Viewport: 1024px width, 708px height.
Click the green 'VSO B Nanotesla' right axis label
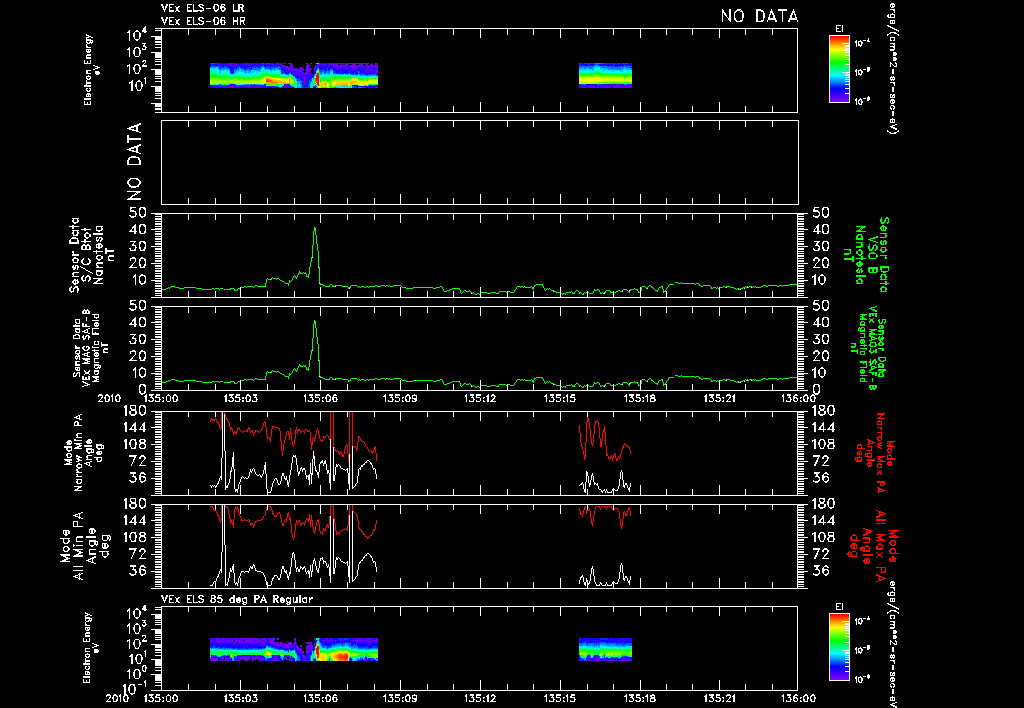pos(866,255)
